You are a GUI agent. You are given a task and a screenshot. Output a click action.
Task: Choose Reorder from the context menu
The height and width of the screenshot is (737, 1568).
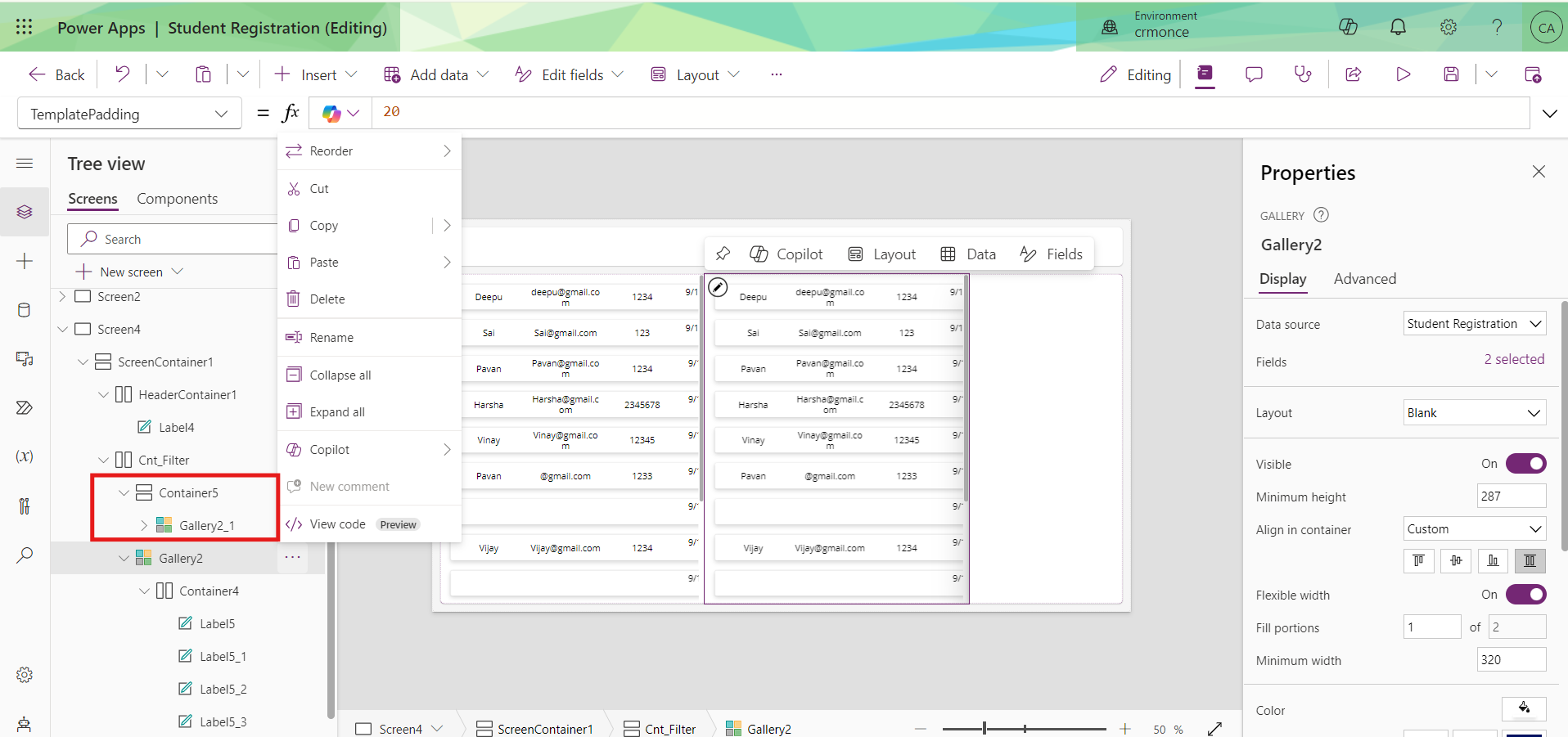[369, 151]
